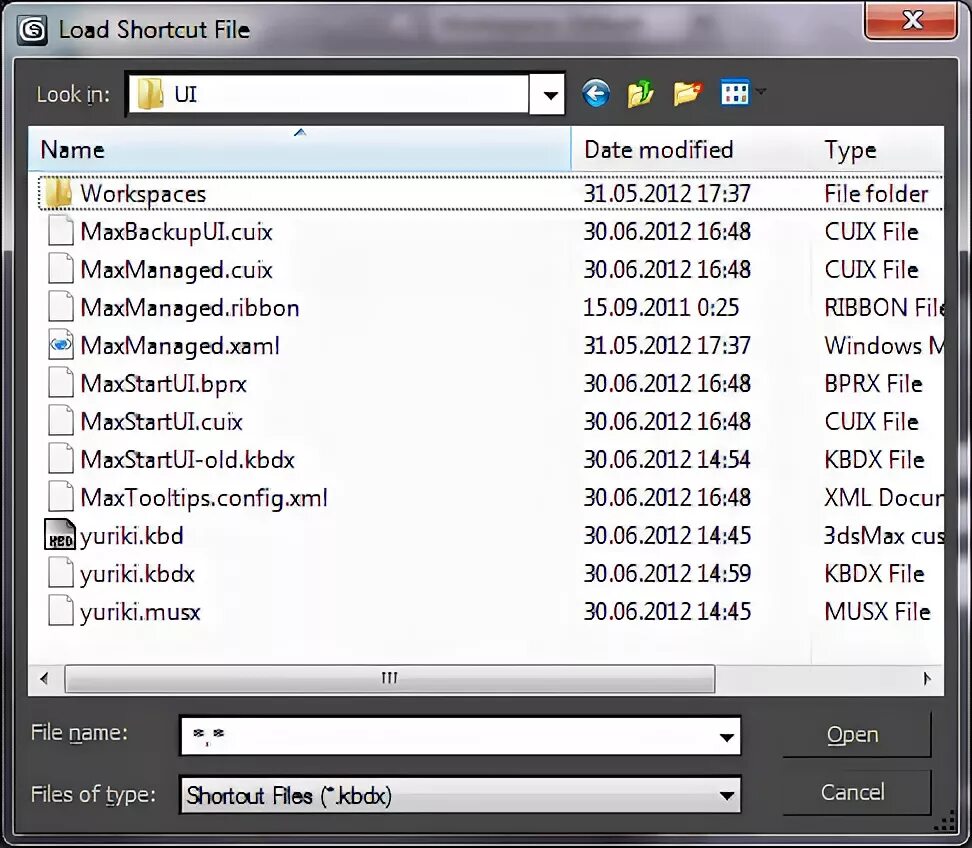Click the MaxStartUI-old.kbdx file icon
This screenshot has height=848, width=972.
coord(61,459)
